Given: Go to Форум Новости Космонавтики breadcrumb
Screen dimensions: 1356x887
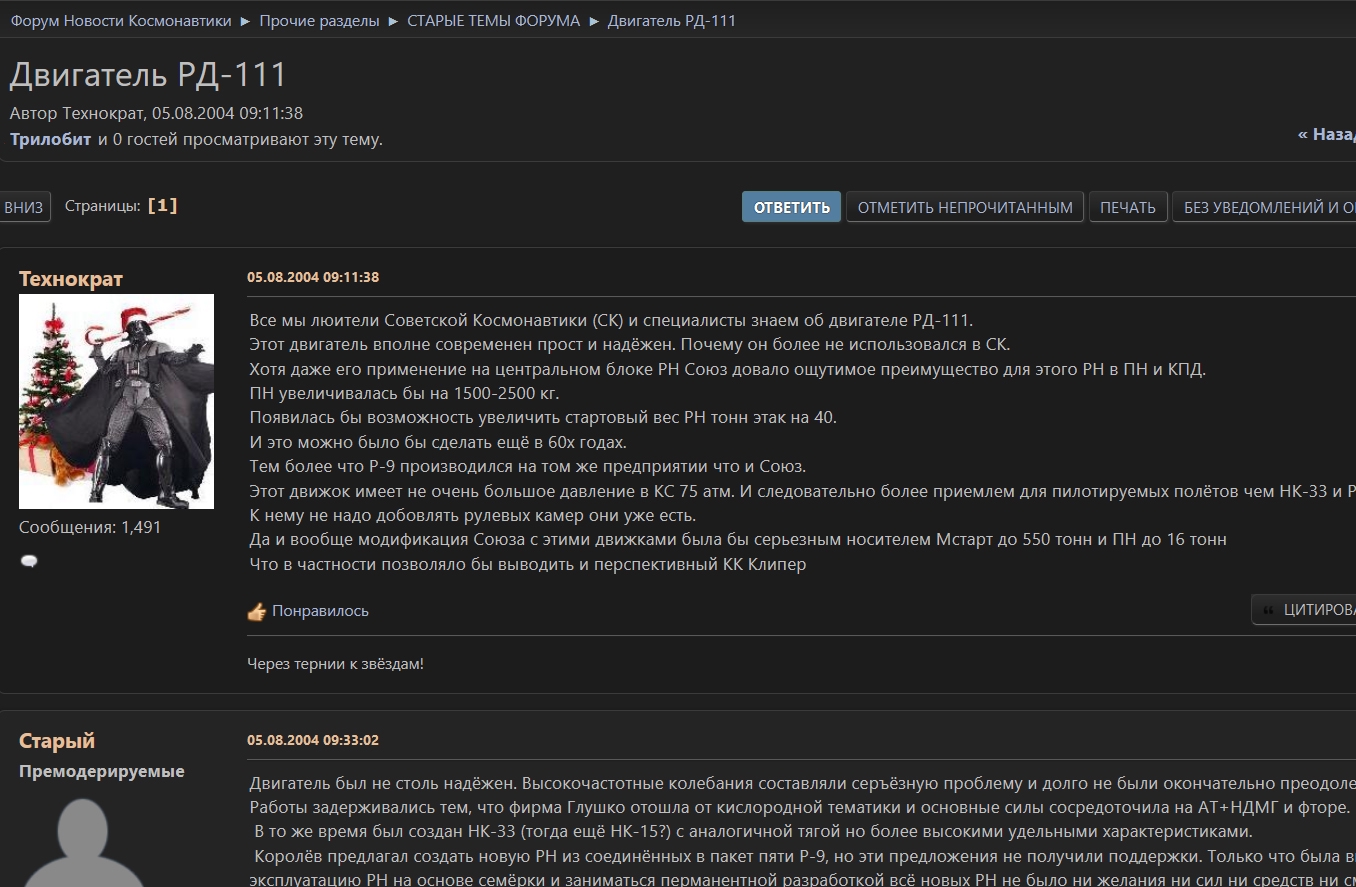Looking at the screenshot, I should [121, 21].
